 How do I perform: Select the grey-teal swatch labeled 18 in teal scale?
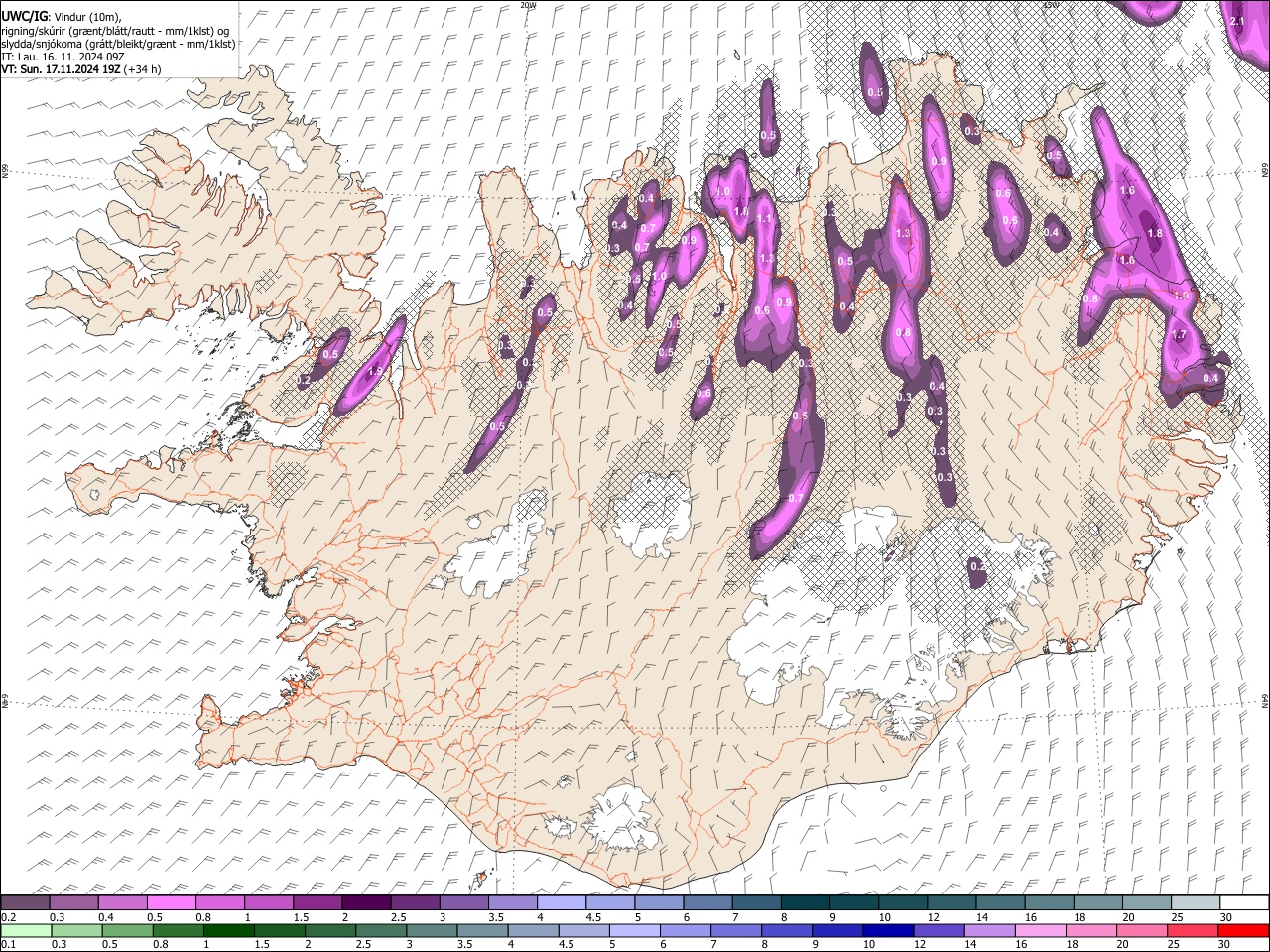tap(1098, 902)
